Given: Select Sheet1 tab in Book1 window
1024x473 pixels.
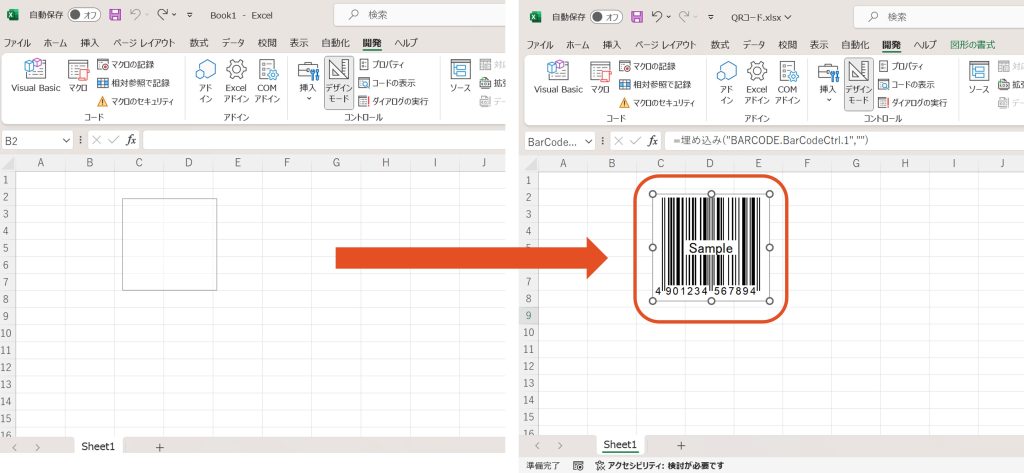Looking at the screenshot, I should tap(98, 446).
